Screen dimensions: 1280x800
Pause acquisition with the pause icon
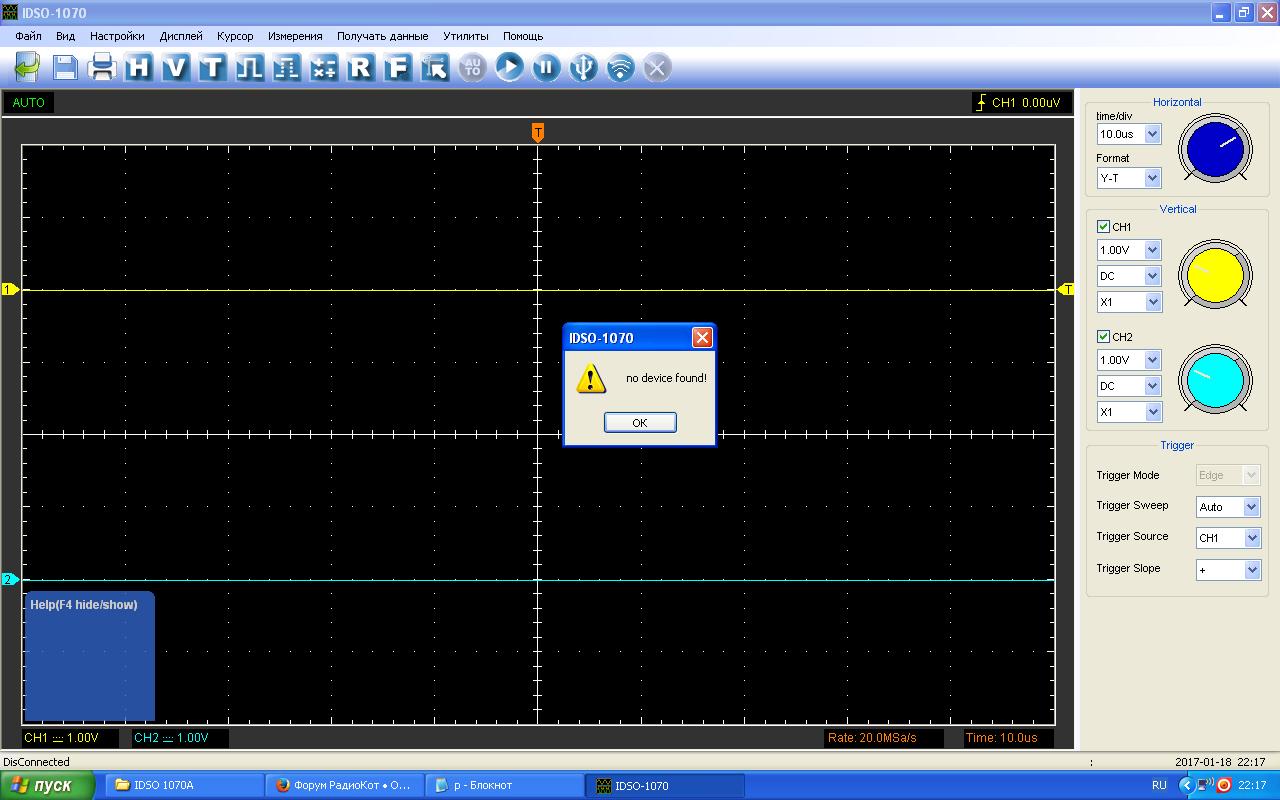(x=546, y=67)
